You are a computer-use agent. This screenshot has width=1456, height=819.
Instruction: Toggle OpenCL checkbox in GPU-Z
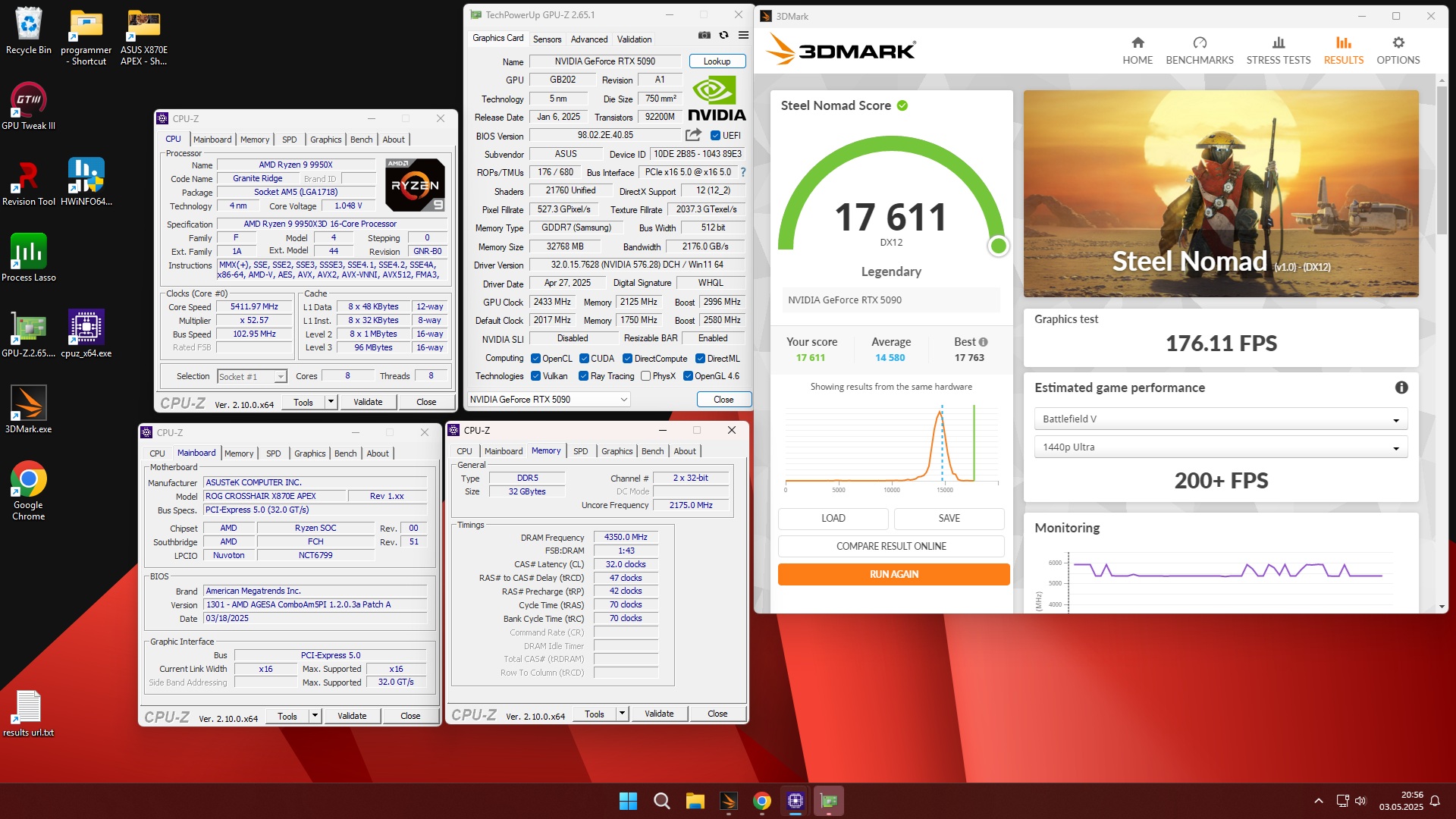(536, 359)
